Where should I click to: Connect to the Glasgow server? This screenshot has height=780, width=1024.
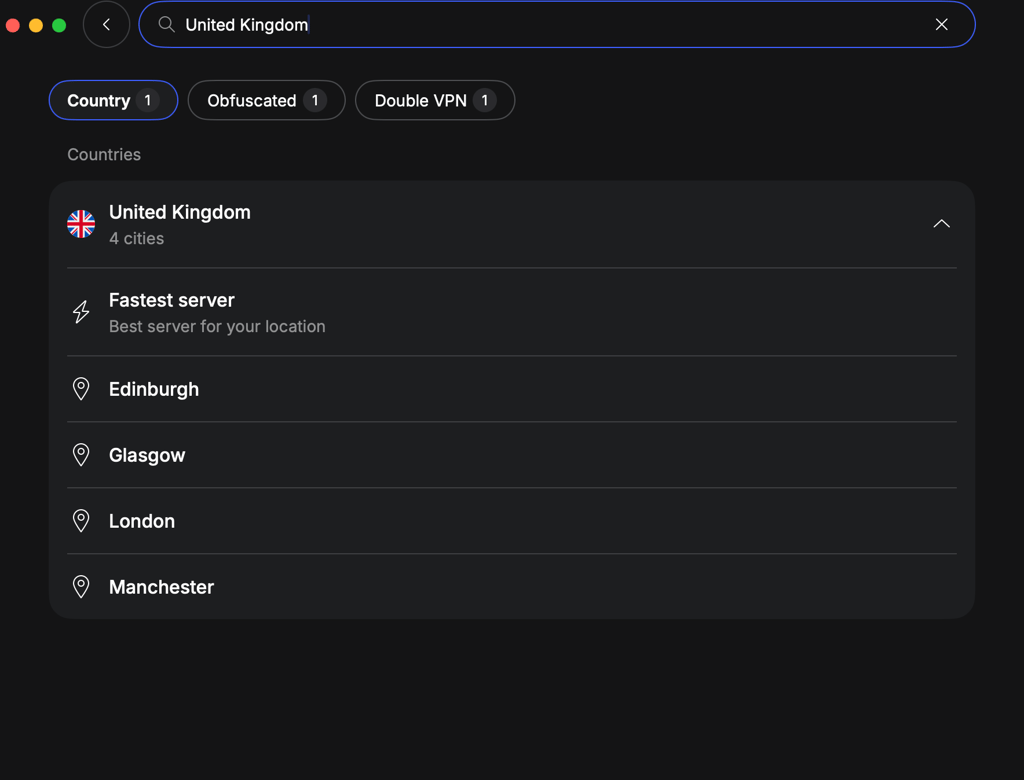point(512,455)
